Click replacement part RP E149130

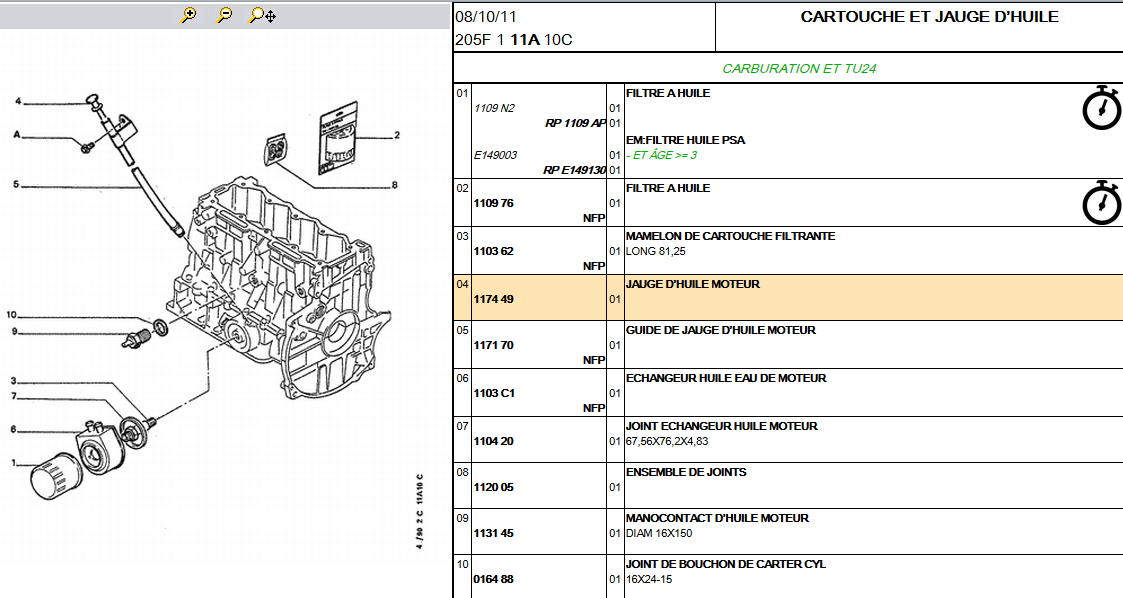(574, 170)
